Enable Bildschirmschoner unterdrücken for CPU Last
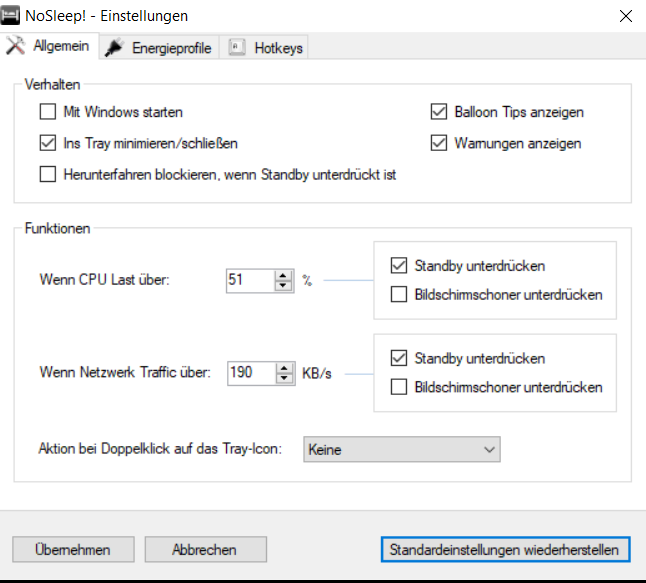The width and height of the screenshot is (646, 583). point(399,294)
